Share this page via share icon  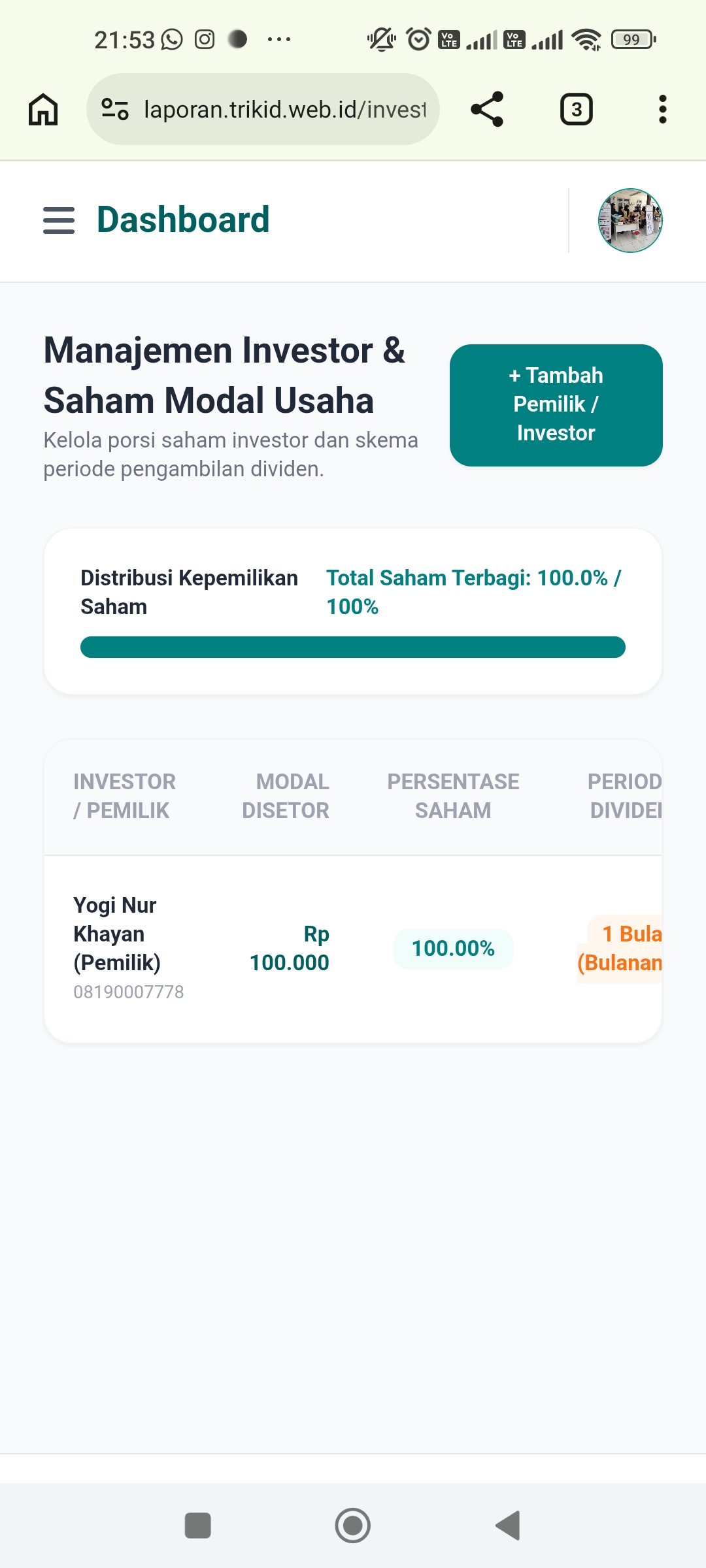[487, 109]
